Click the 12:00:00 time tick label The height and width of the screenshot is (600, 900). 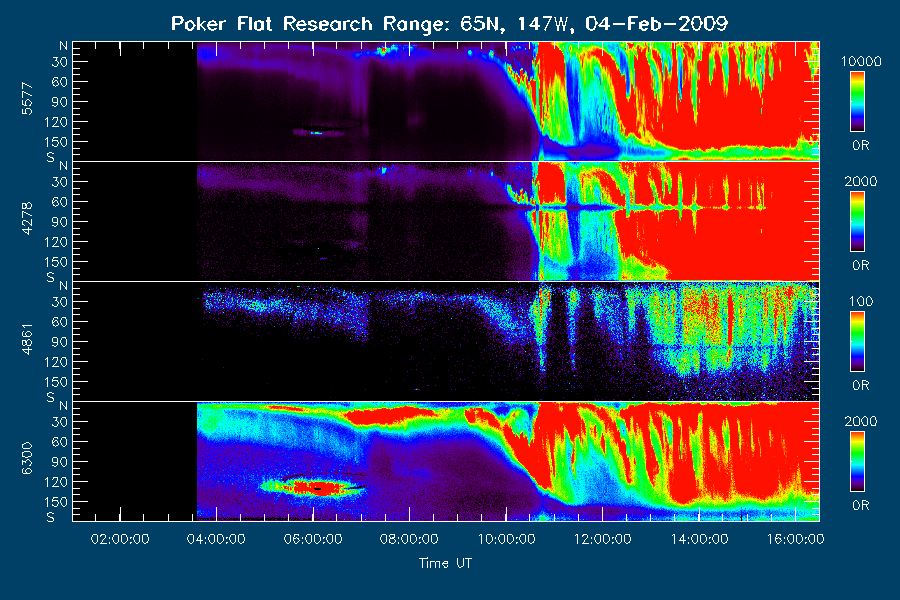pyautogui.click(x=603, y=539)
